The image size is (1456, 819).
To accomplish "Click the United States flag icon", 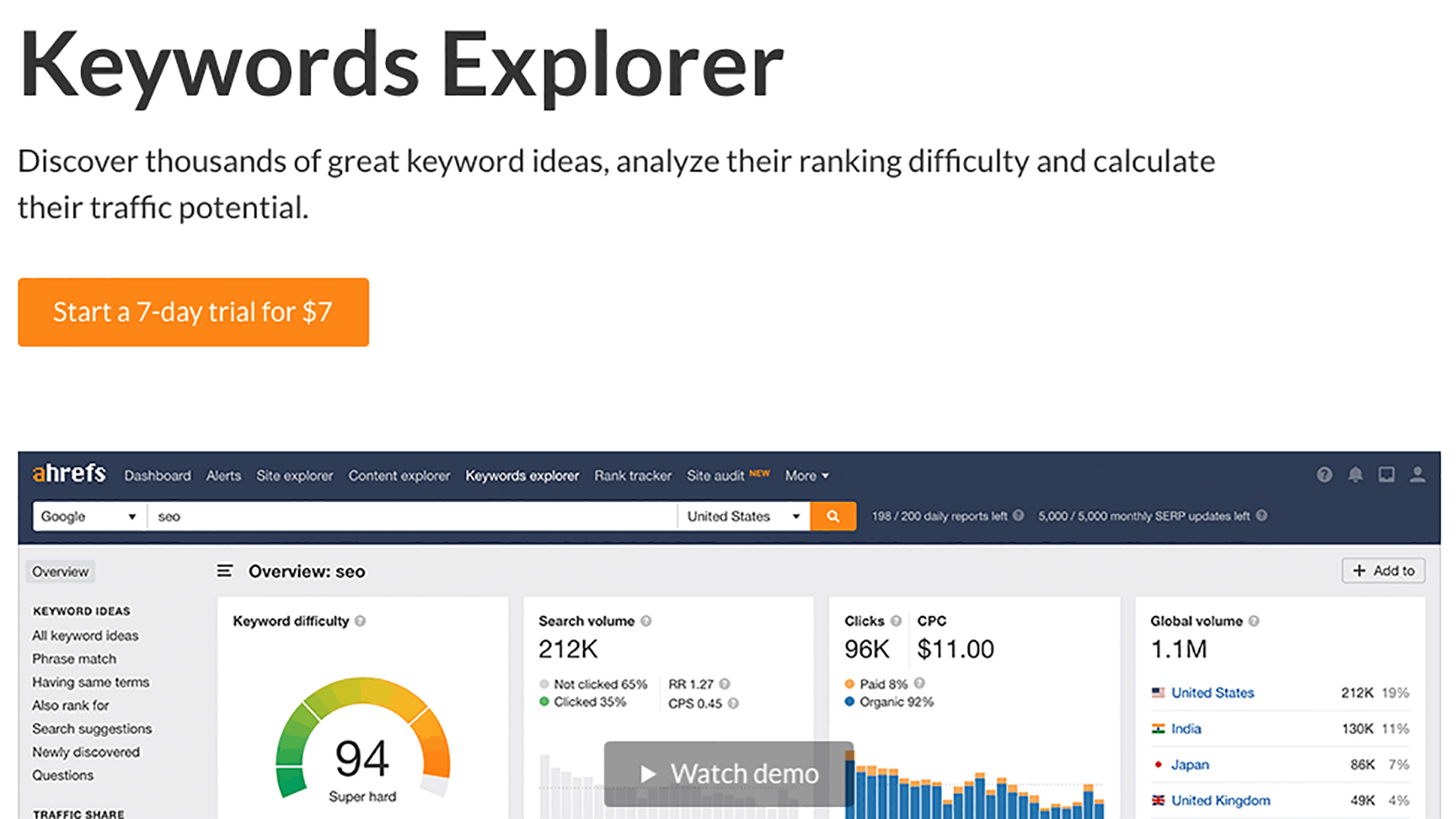I will click(x=1158, y=692).
